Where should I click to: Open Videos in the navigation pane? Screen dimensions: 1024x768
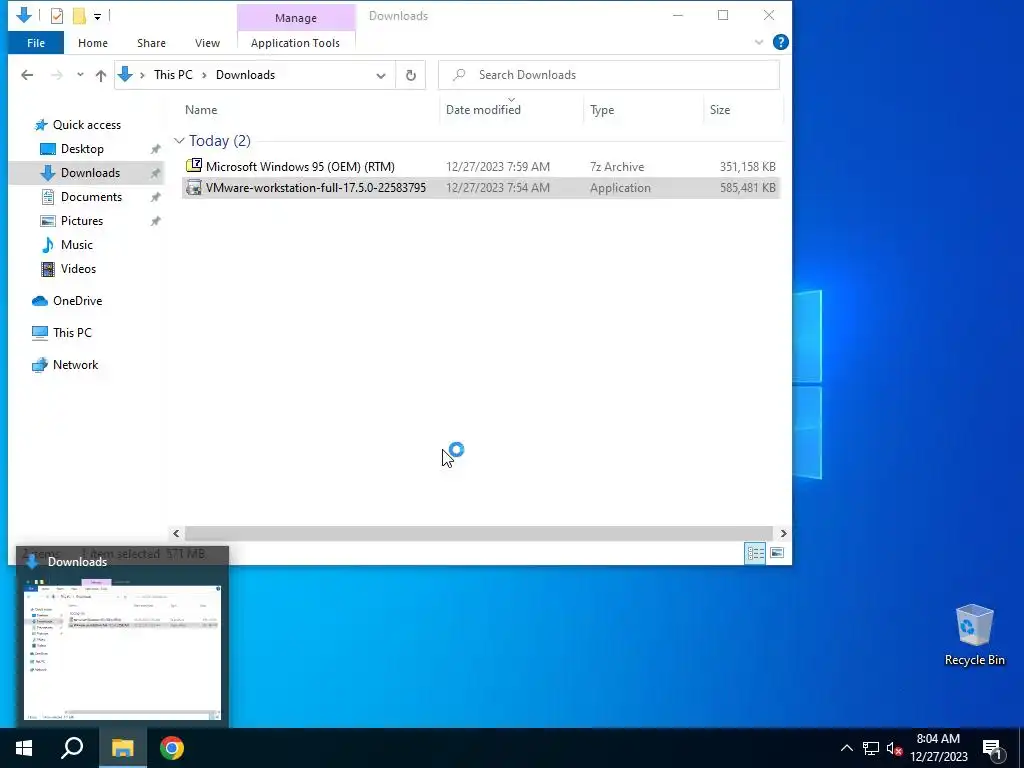[78, 269]
